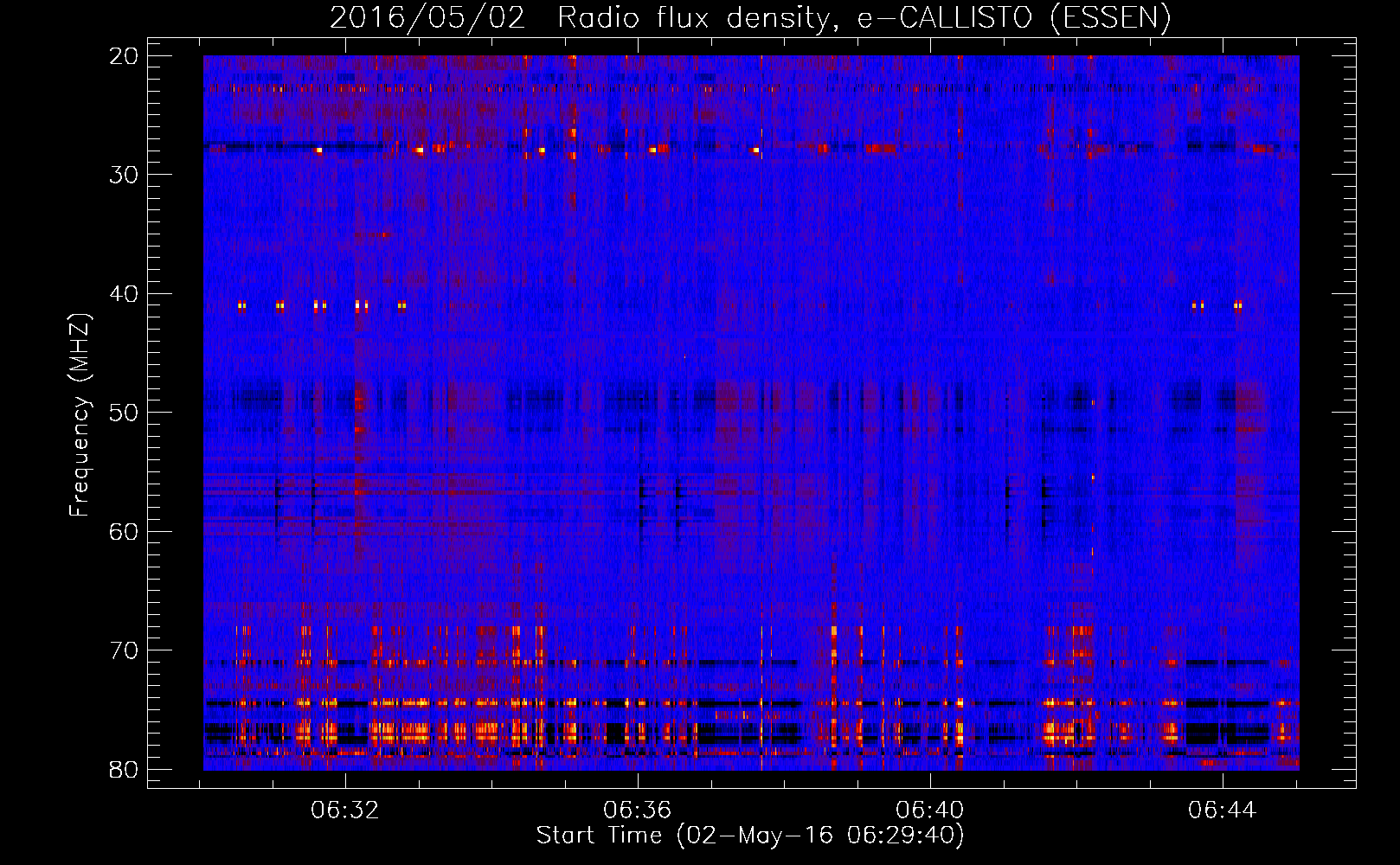The image size is (1400, 865).
Task: Click the 80 frequency tick label
Action: [125, 769]
